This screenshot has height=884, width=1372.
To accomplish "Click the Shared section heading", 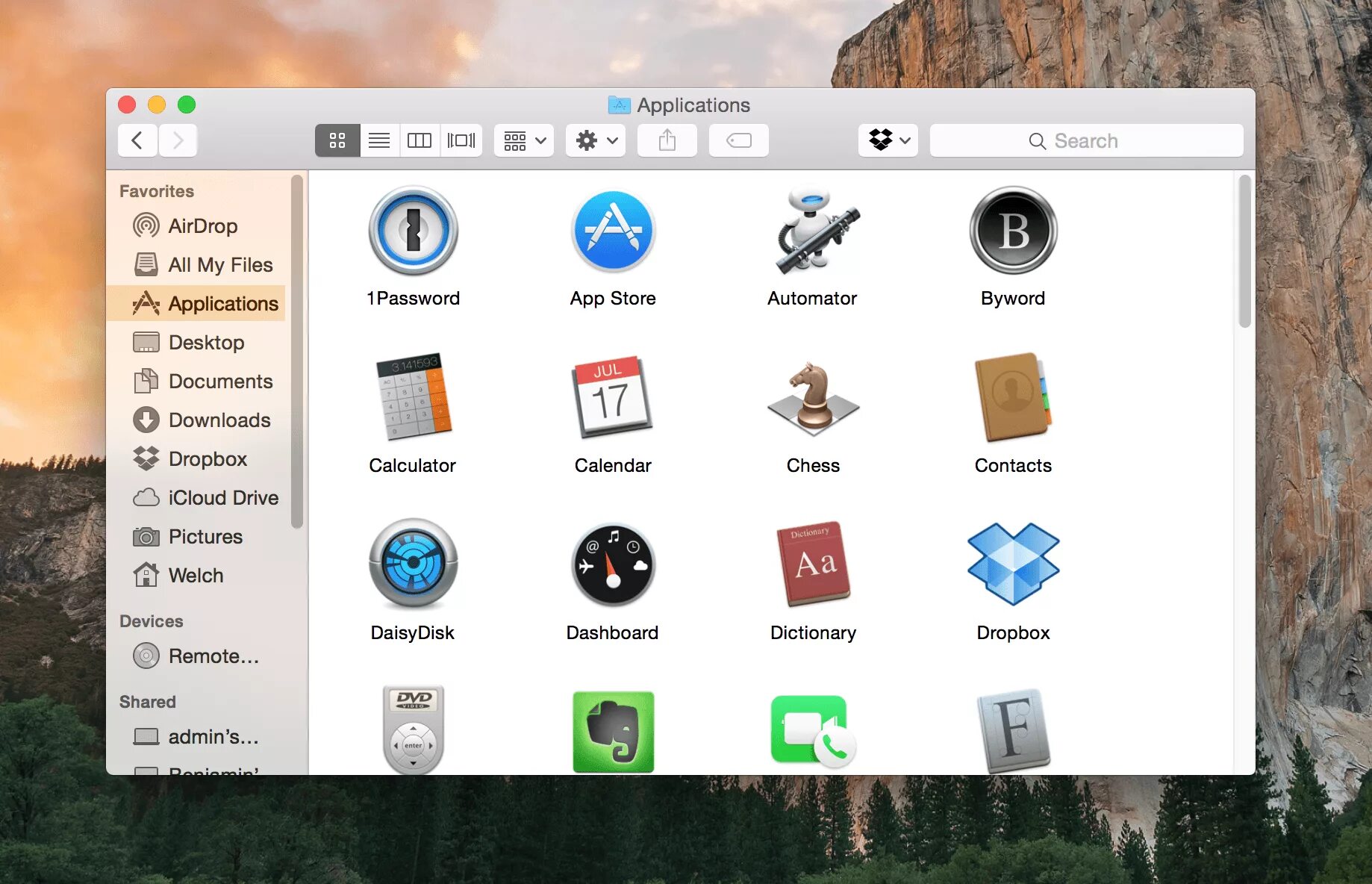I will tap(148, 702).
